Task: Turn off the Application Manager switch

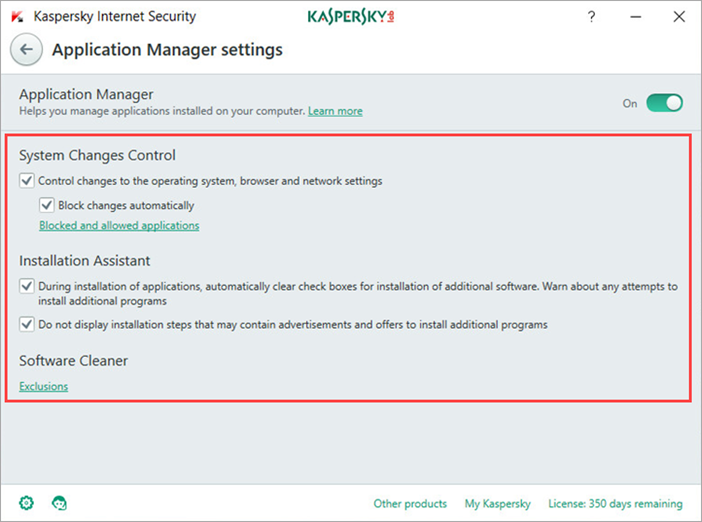Action: [x=664, y=103]
